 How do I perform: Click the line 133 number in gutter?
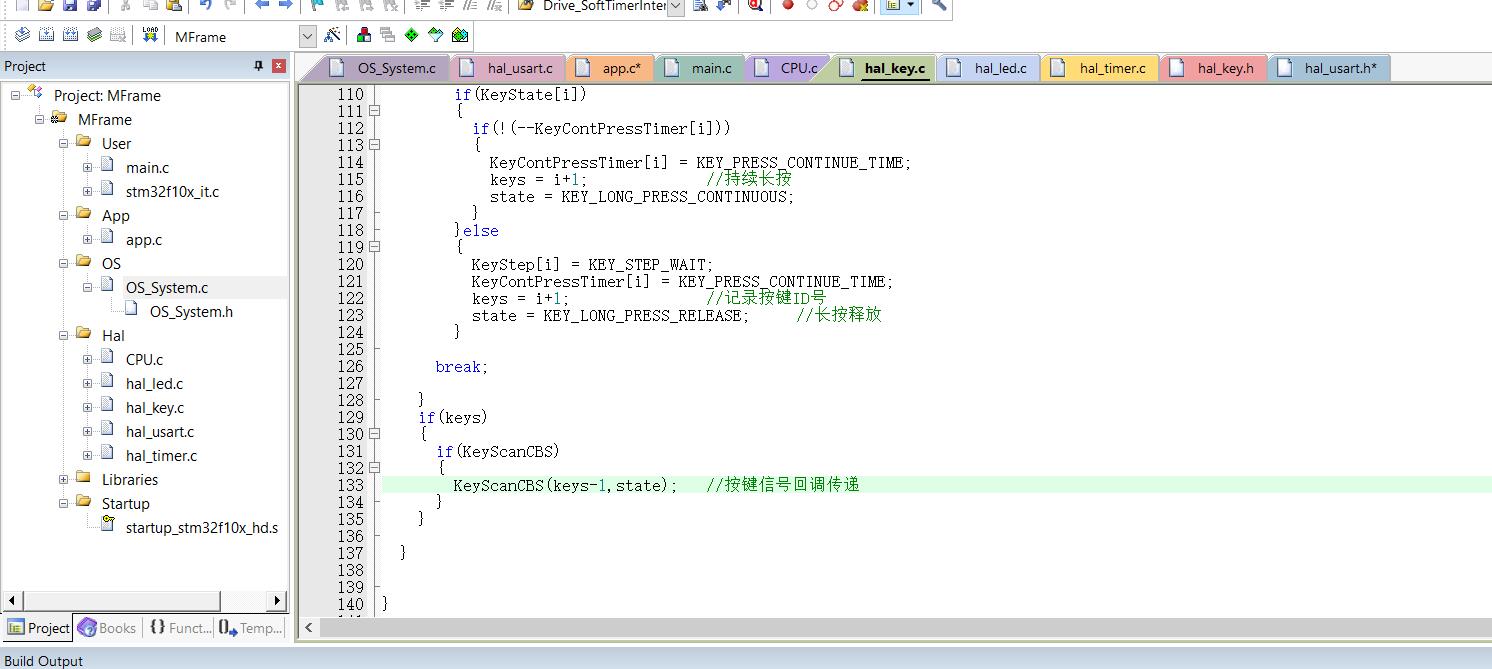350,485
